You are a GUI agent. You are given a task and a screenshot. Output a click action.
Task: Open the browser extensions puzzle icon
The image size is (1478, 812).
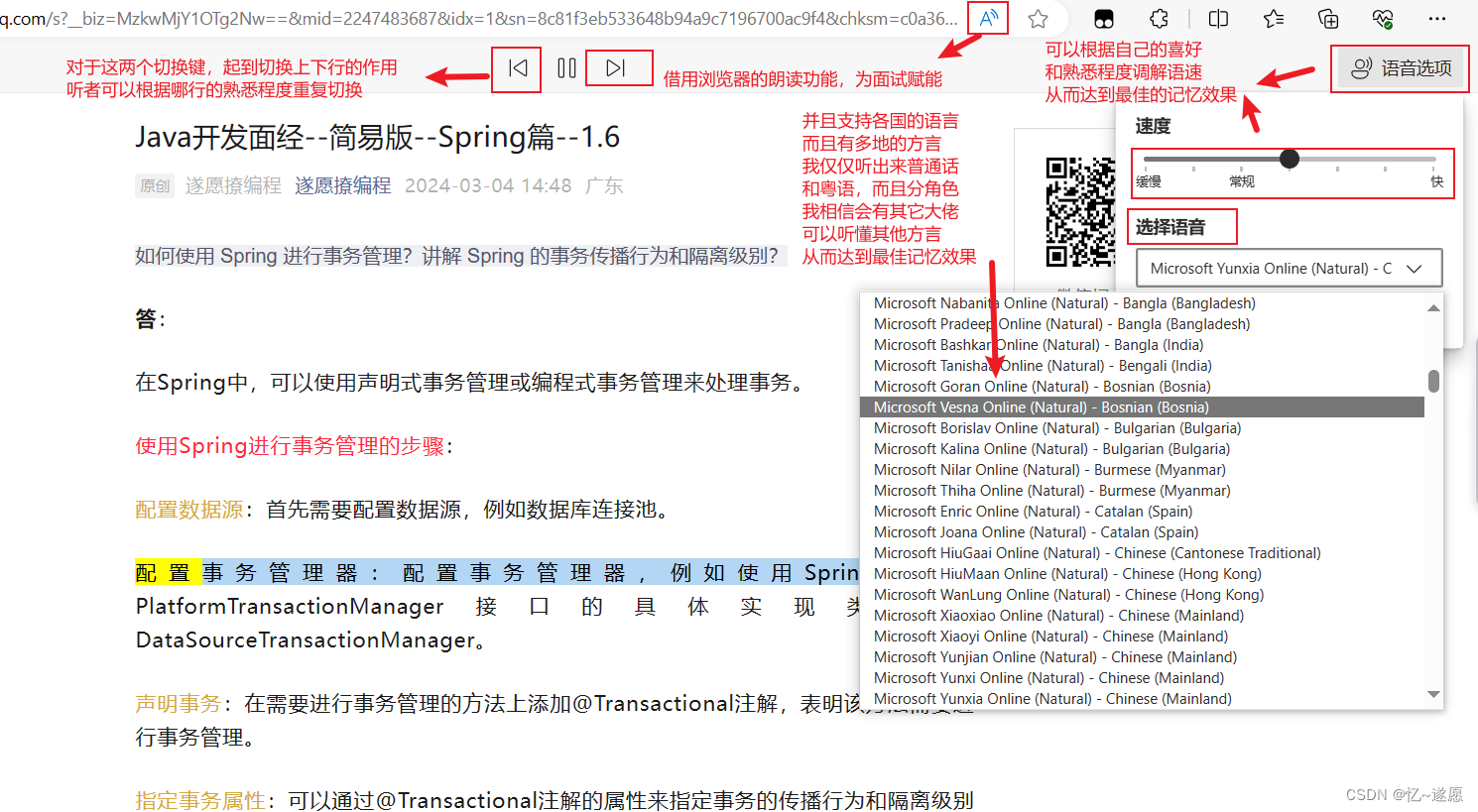tap(1159, 19)
